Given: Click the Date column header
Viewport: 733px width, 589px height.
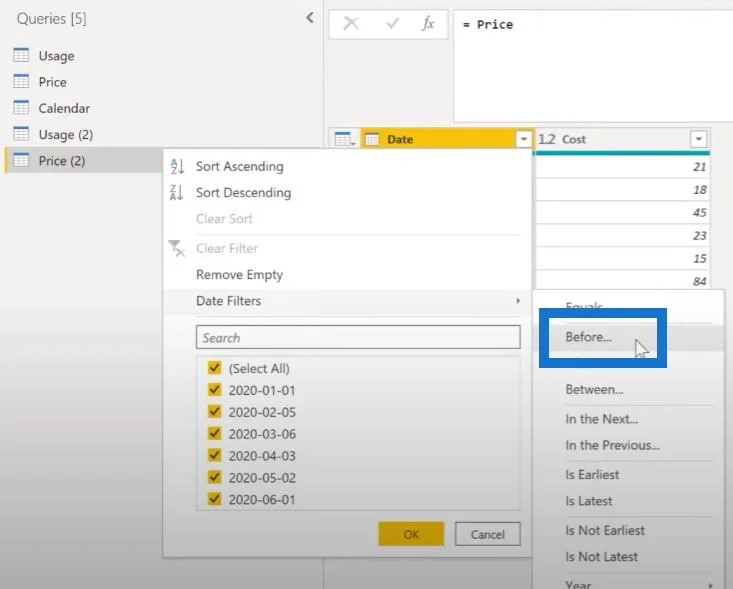Looking at the screenshot, I should (x=447, y=139).
